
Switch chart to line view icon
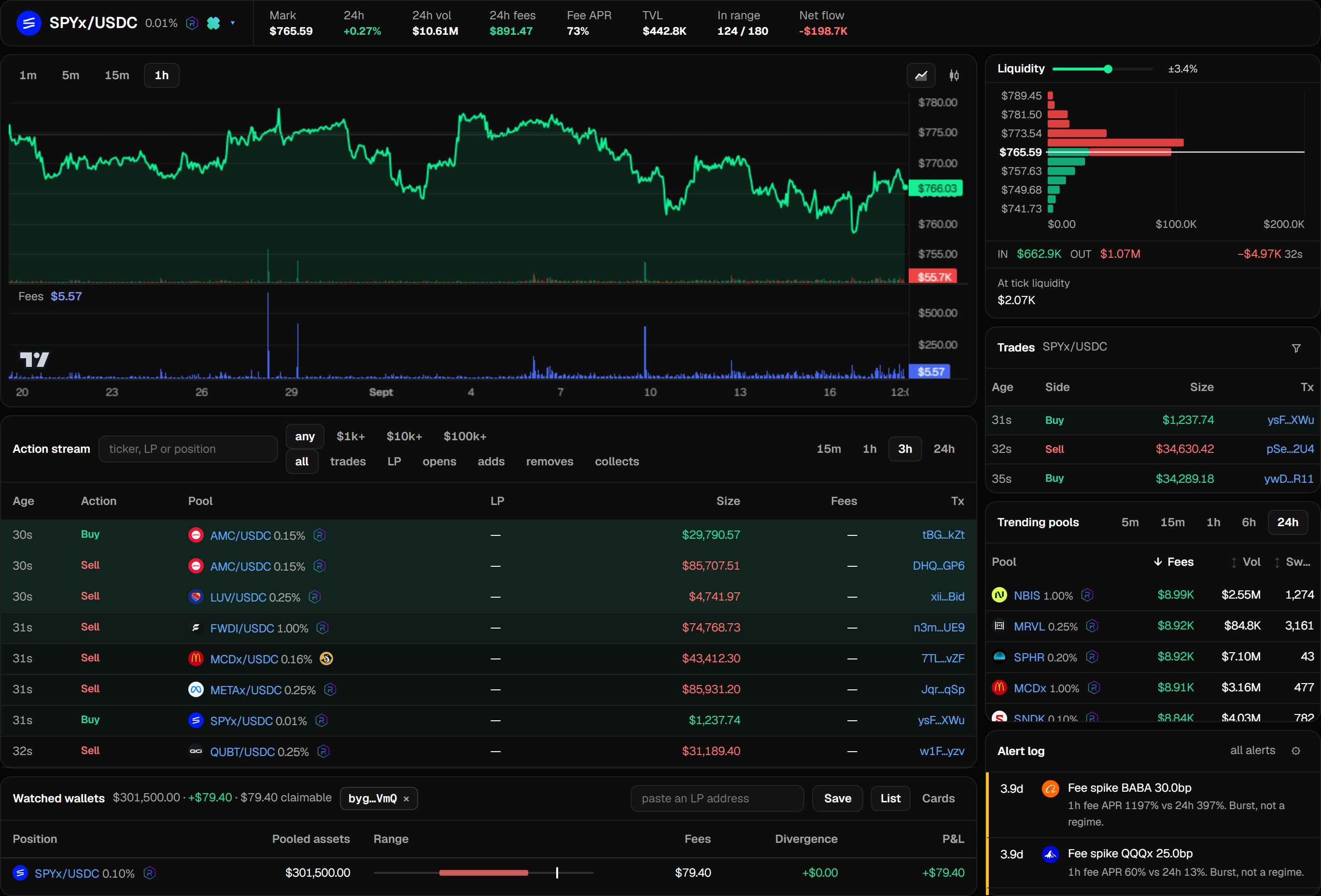click(921, 76)
